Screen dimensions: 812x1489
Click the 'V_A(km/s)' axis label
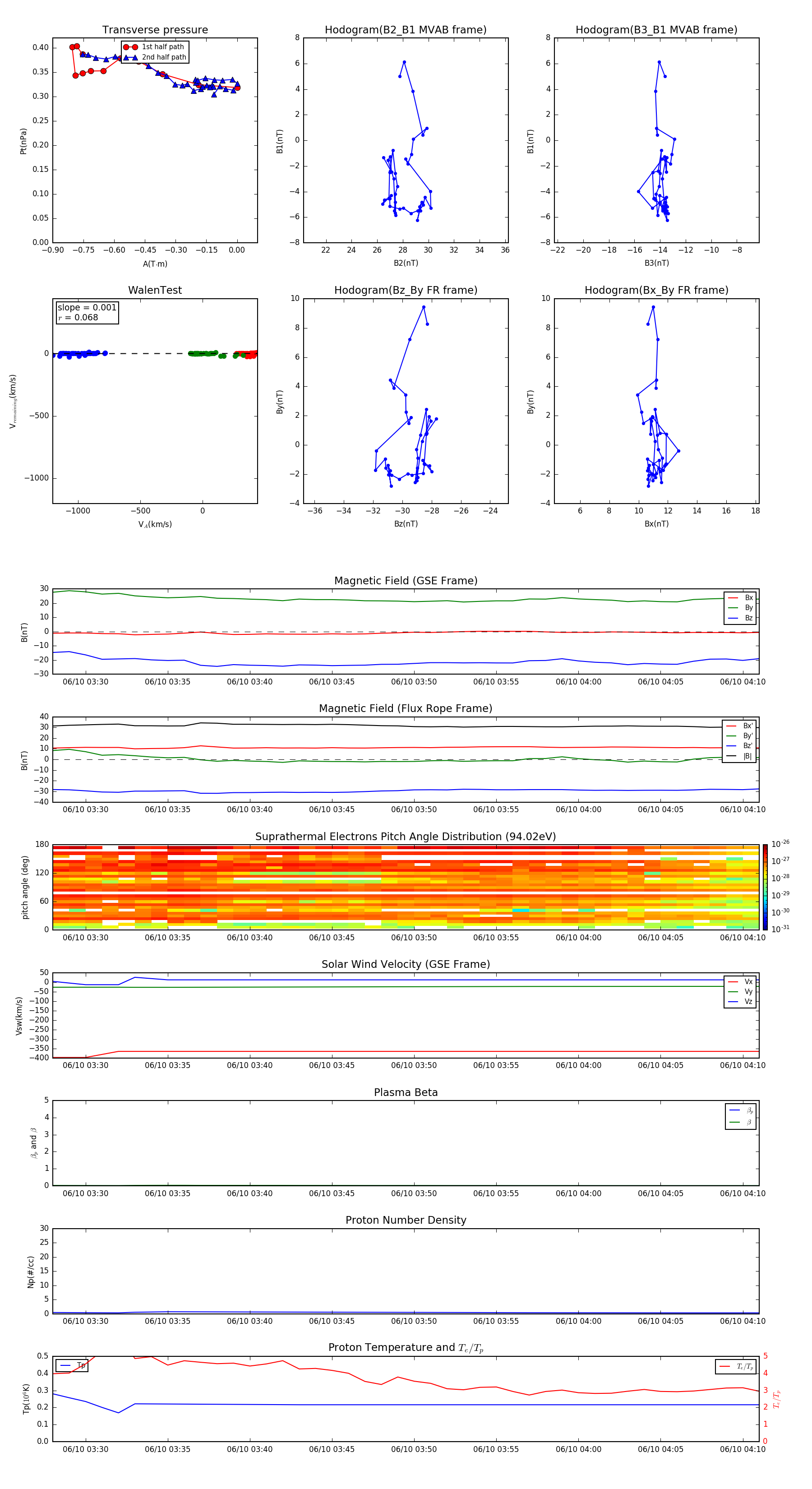pos(155,524)
